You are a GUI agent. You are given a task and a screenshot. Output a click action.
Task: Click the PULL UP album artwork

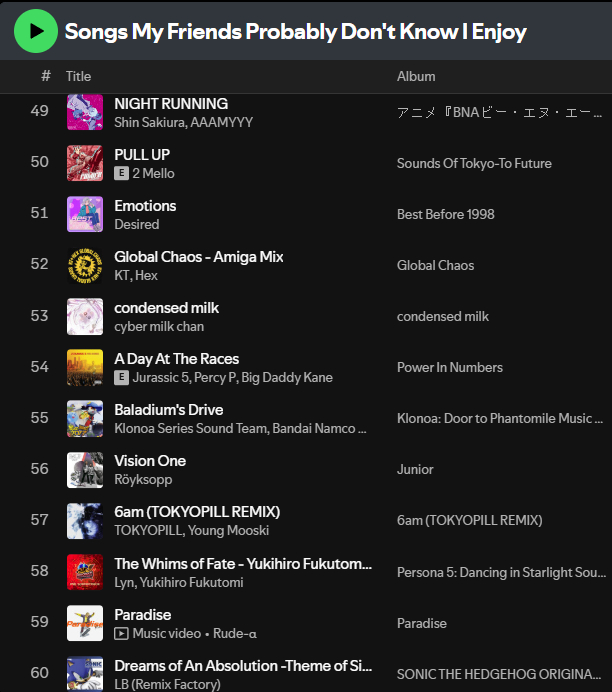click(x=85, y=163)
